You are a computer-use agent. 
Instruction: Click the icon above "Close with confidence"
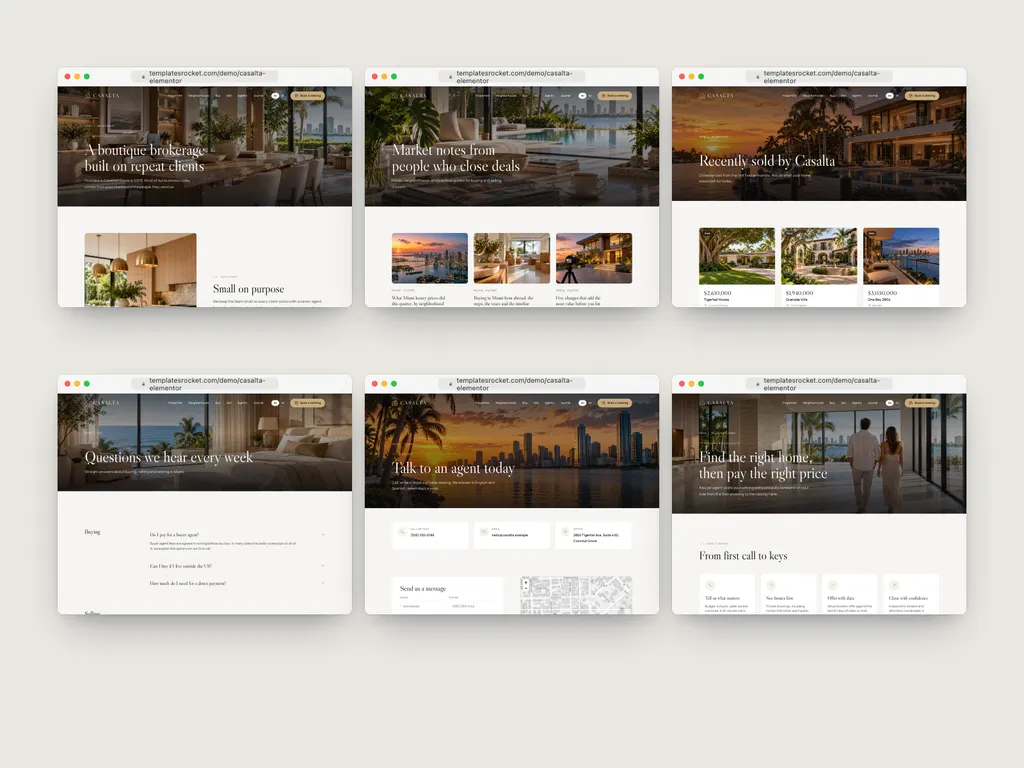click(894, 585)
